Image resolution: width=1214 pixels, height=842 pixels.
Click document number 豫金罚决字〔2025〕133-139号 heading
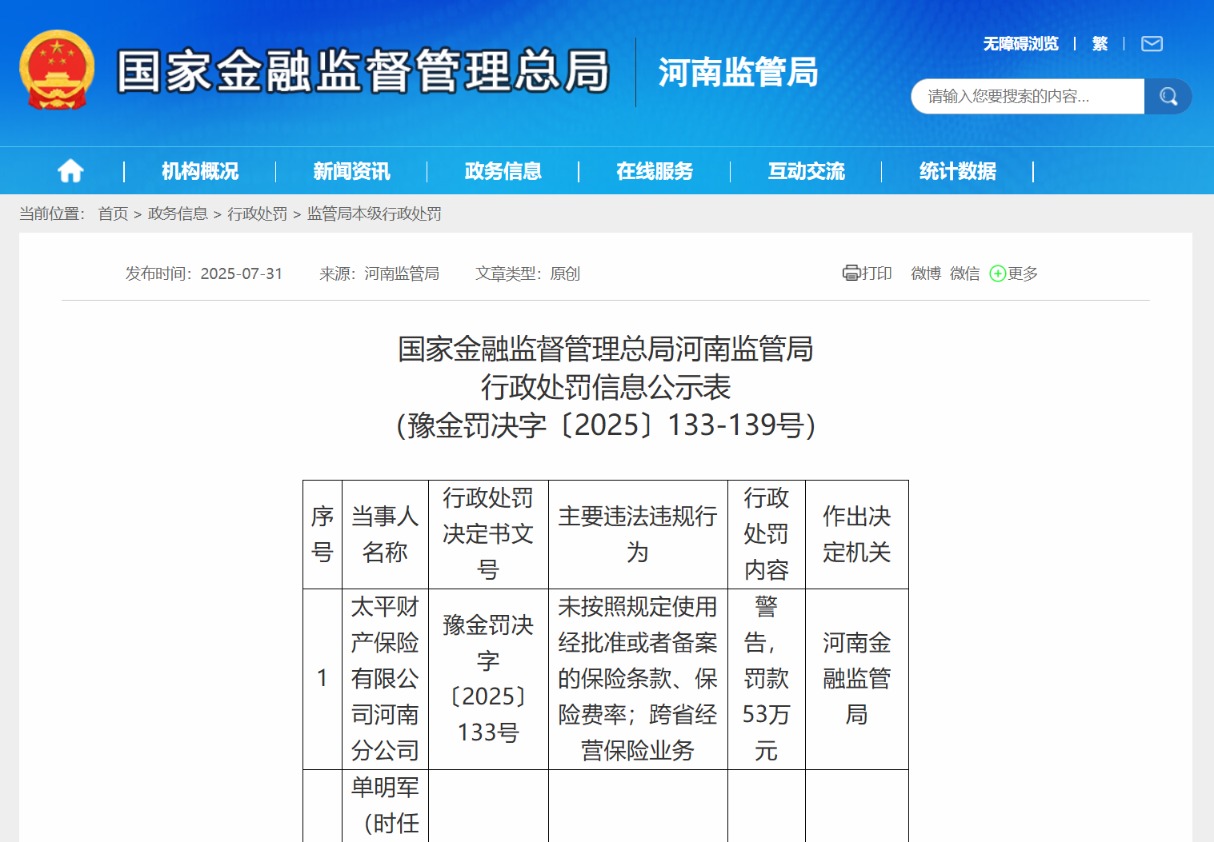tap(606, 425)
